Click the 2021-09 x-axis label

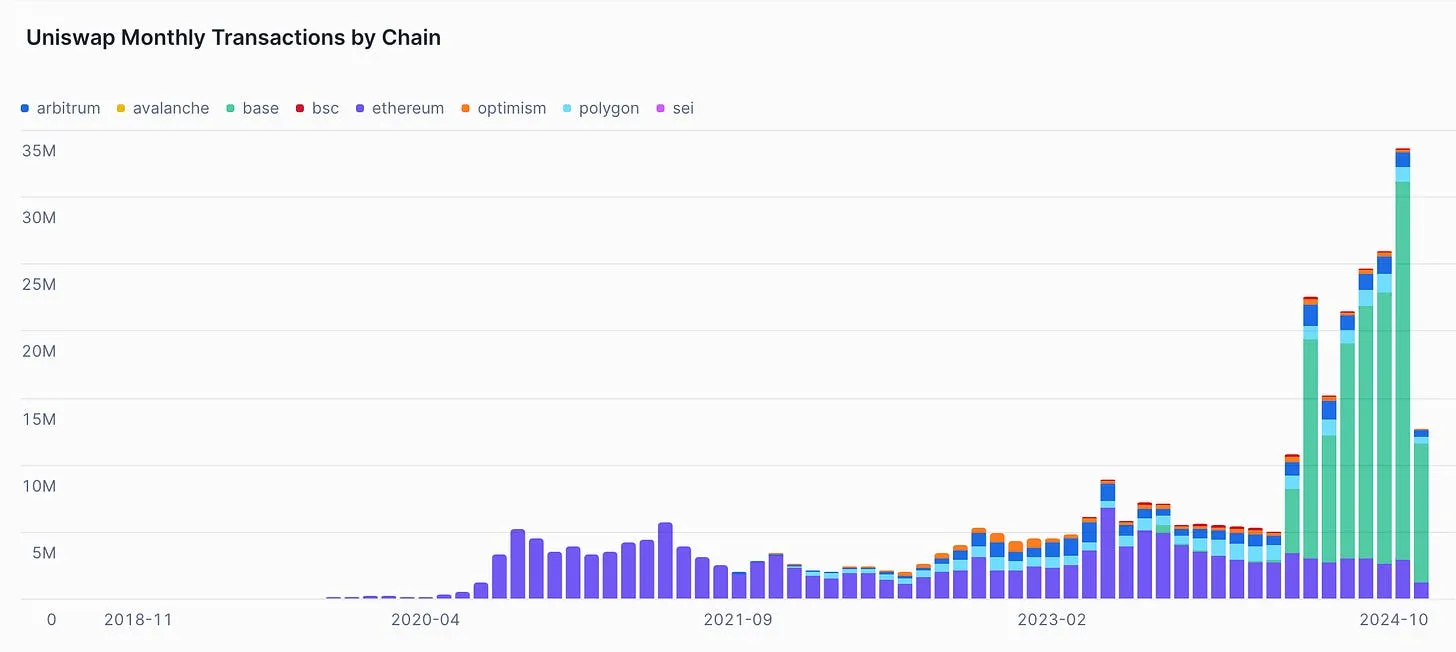(738, 619)
